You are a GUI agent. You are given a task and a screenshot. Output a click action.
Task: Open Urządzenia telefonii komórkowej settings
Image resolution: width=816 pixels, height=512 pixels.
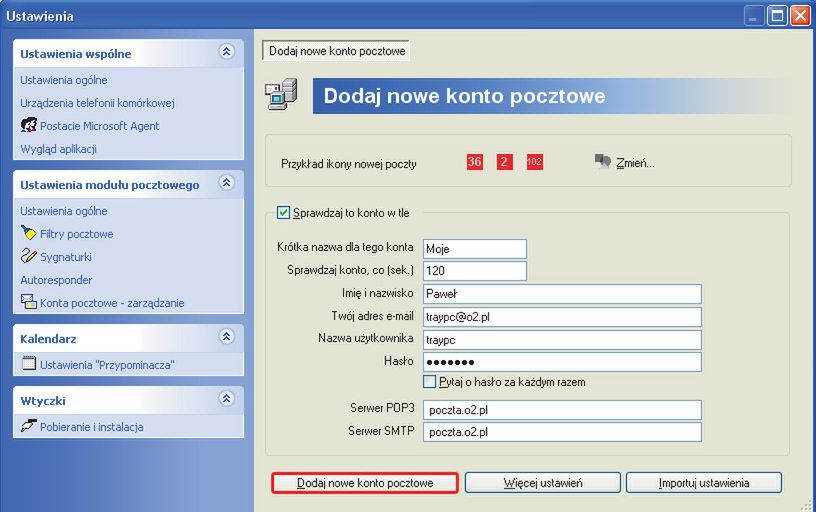coord(97,103)
